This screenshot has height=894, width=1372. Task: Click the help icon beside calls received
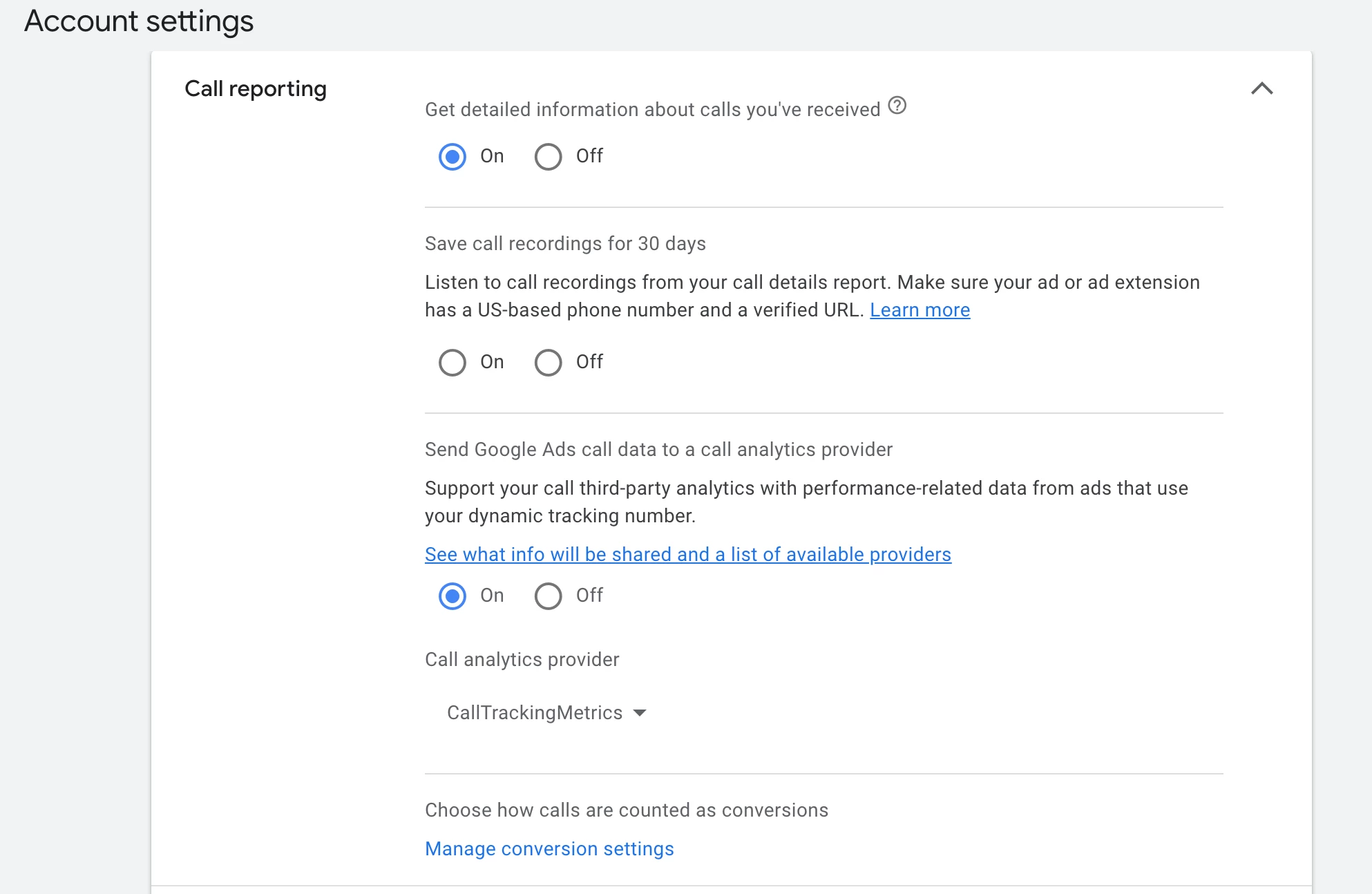pyautogui.click(x=897, y=106)
